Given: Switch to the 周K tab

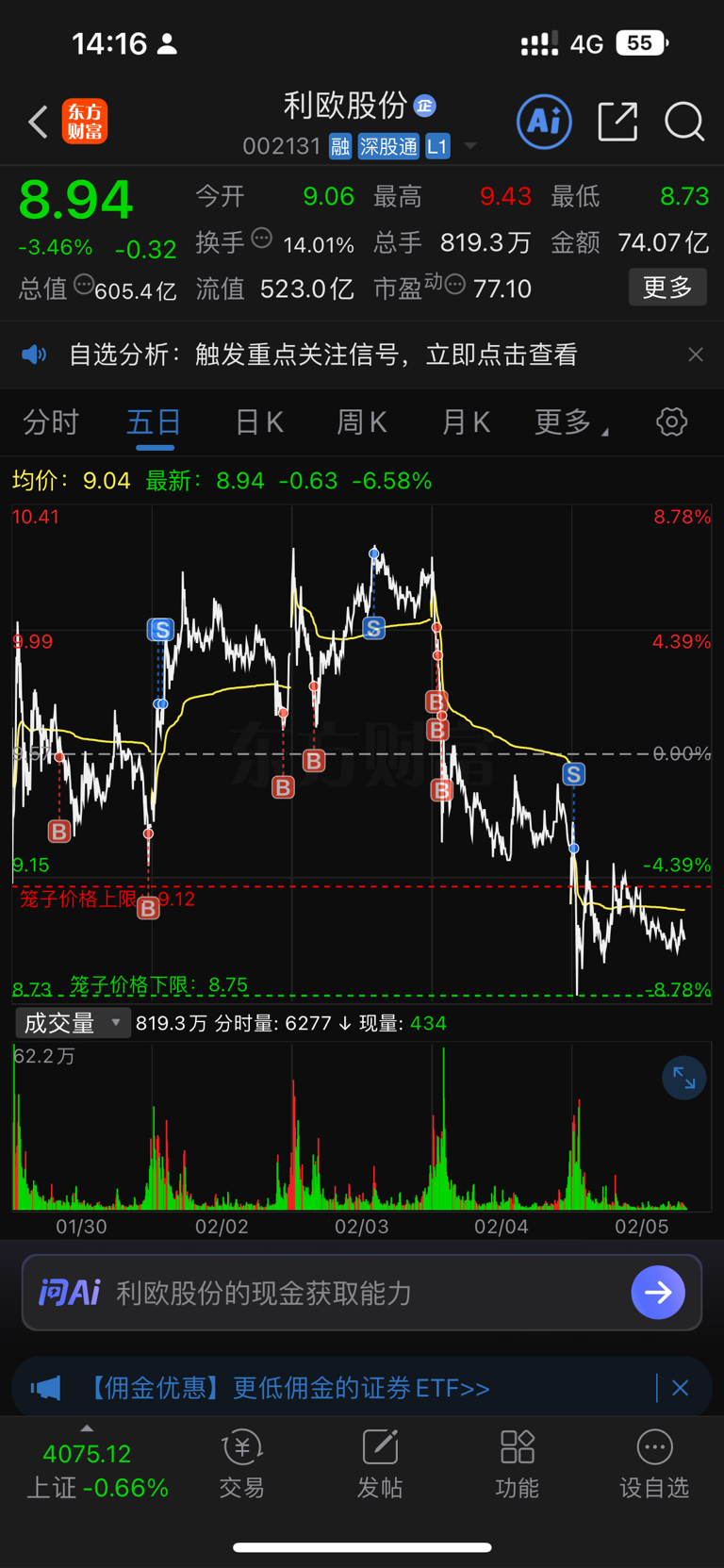Looking at the screenshot, I should click(x=362, y=422).
